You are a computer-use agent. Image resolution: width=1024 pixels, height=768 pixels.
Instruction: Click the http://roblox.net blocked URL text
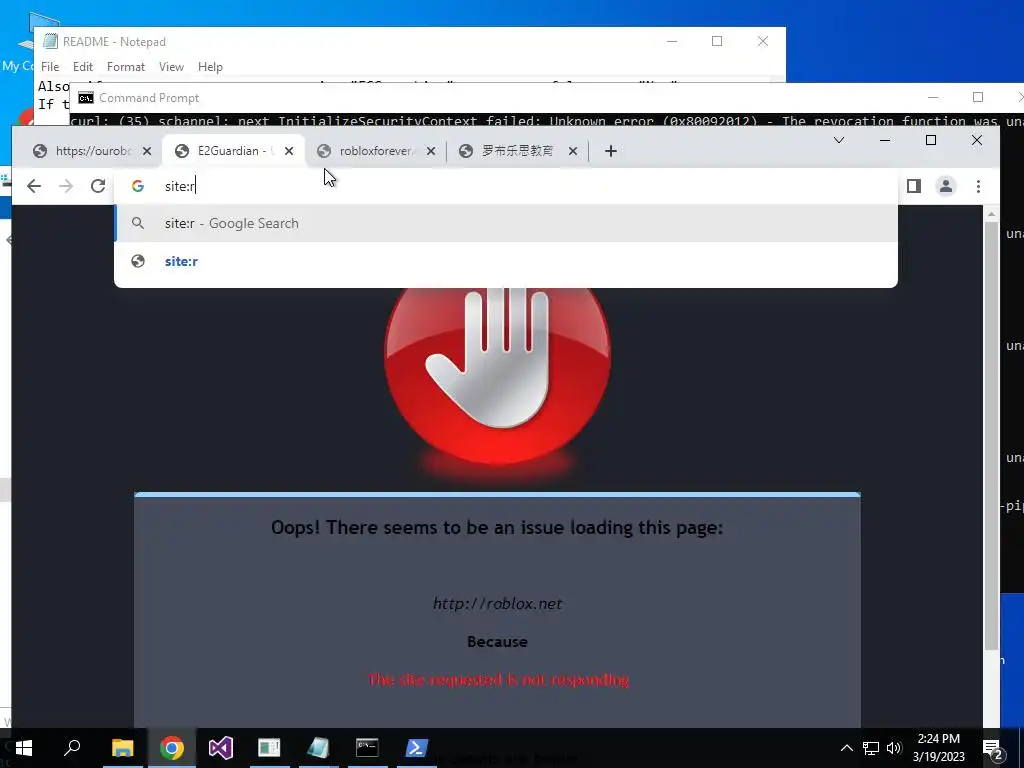(498, 603)
